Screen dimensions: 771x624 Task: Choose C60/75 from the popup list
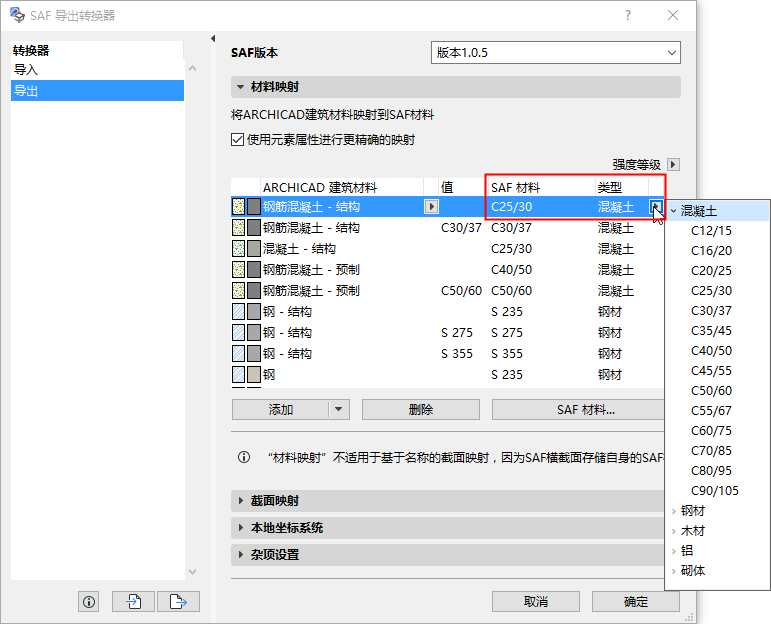[x=712, y=431]
